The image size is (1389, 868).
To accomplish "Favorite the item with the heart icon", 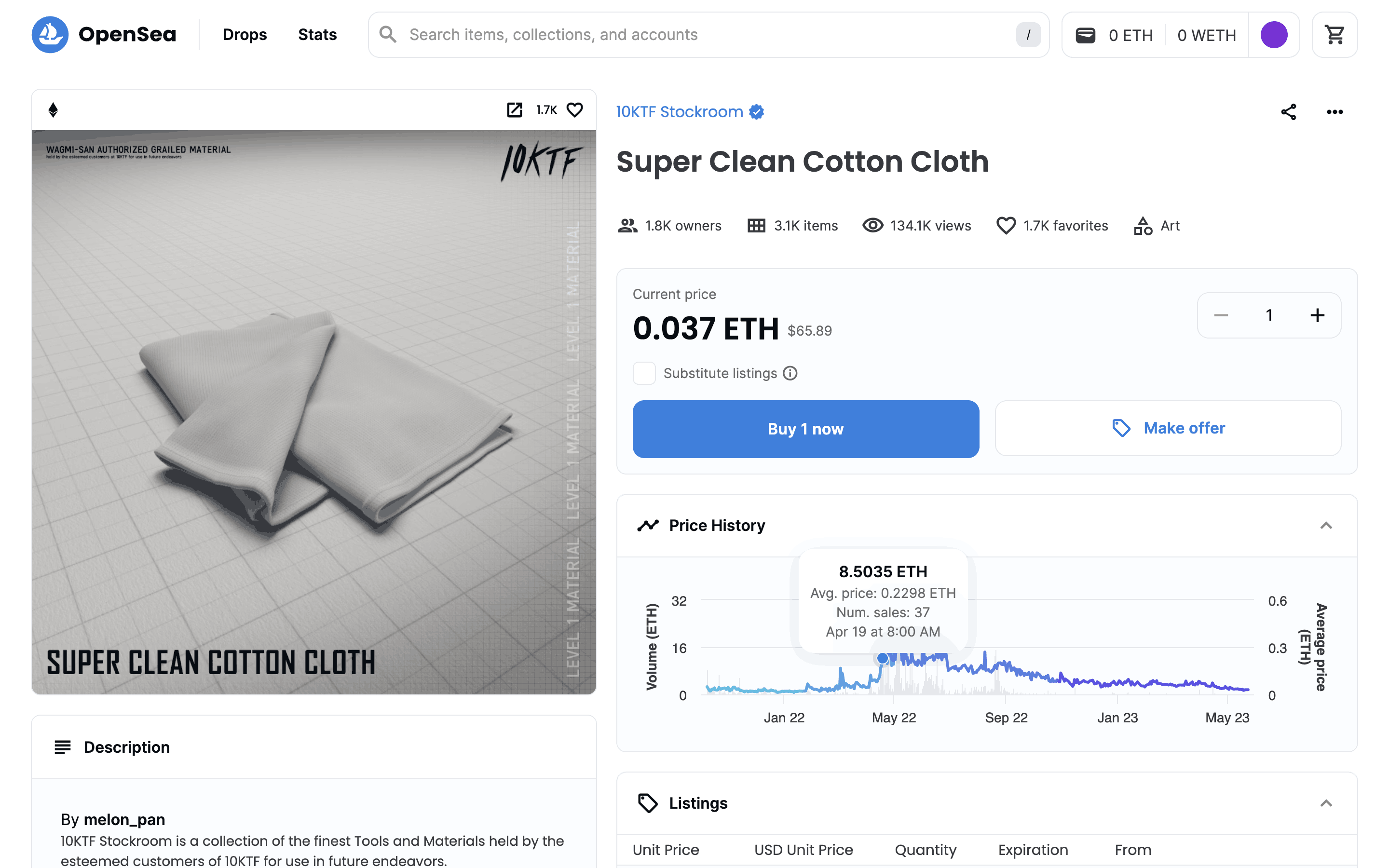I will (574, 109).
